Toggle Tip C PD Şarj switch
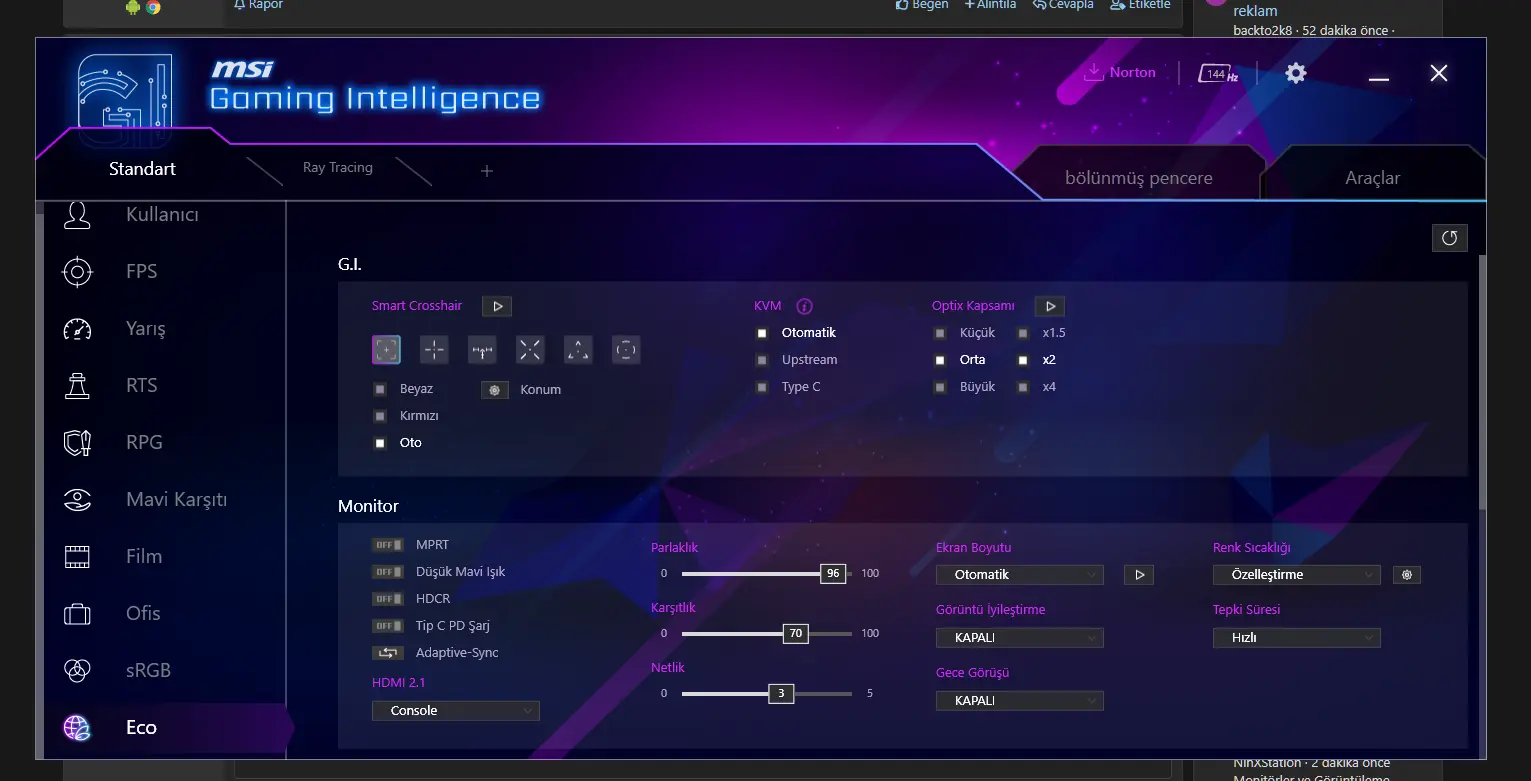1531x781 pixels. [x=387, y=626]
